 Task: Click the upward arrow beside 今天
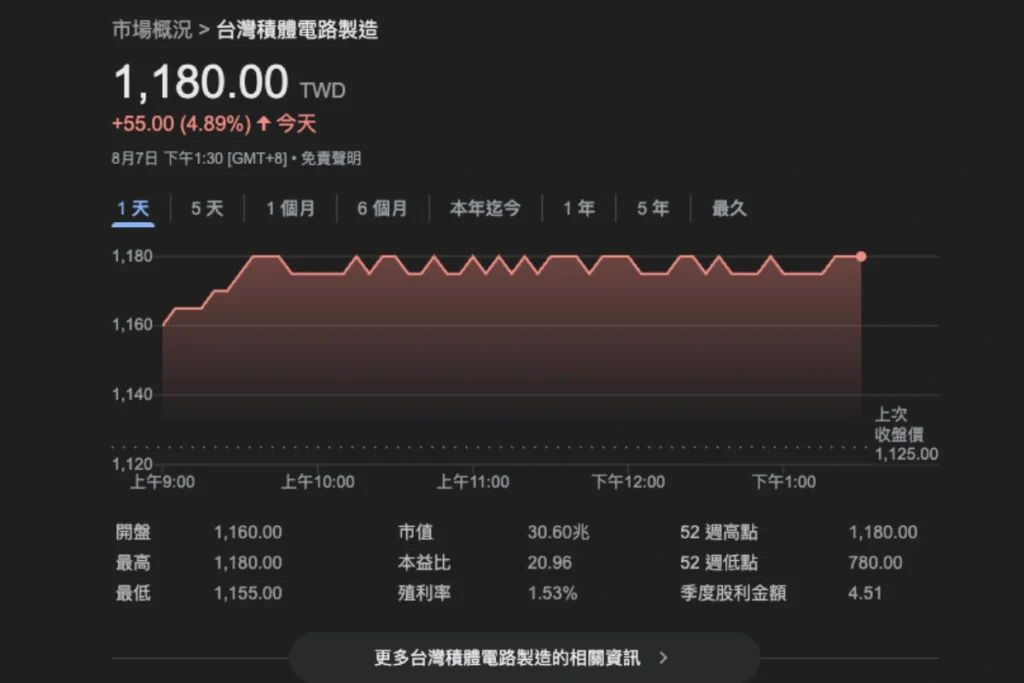pyautogui.click(x=264, y=123)
